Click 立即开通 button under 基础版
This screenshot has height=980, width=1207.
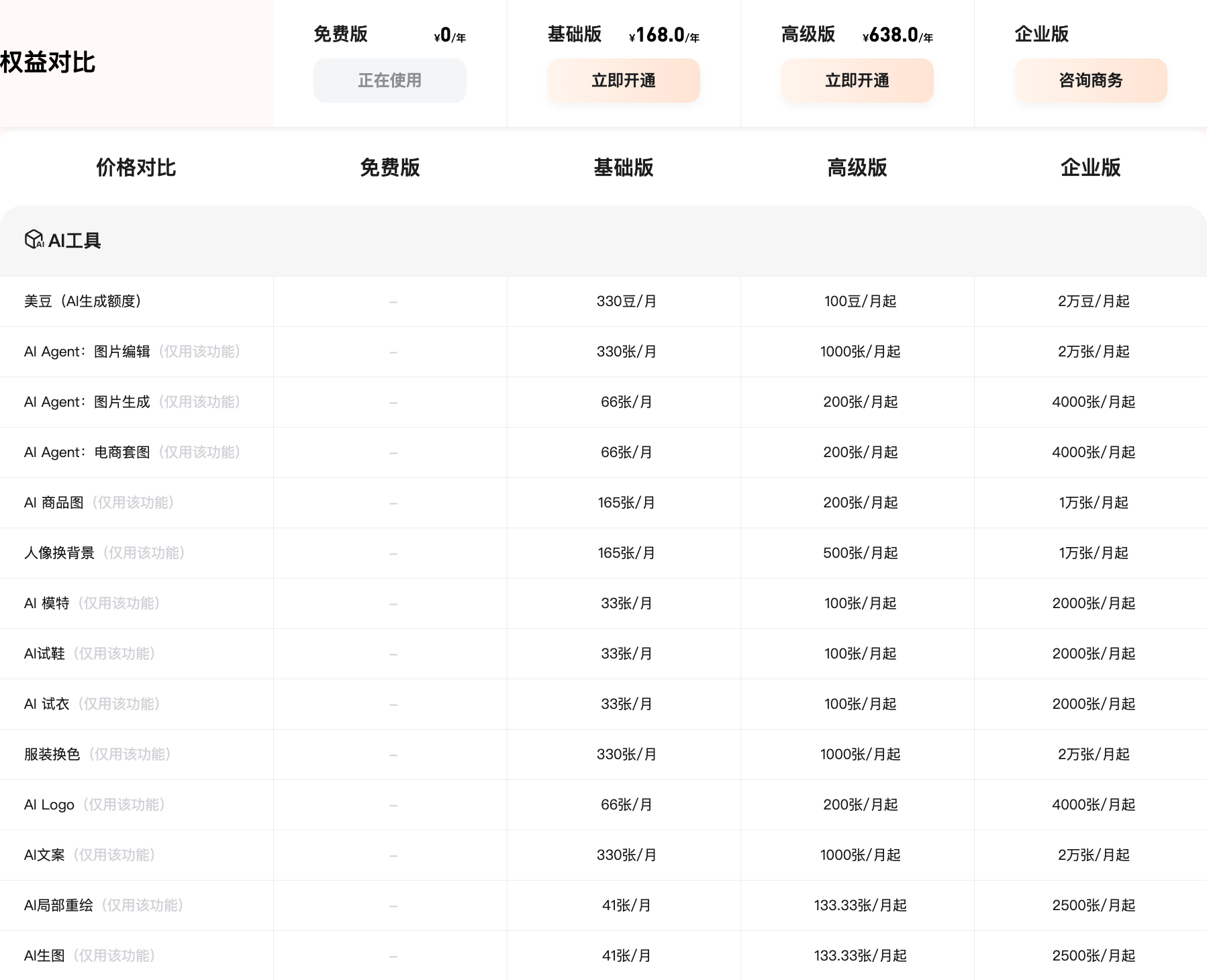click(x=623, y=81)
